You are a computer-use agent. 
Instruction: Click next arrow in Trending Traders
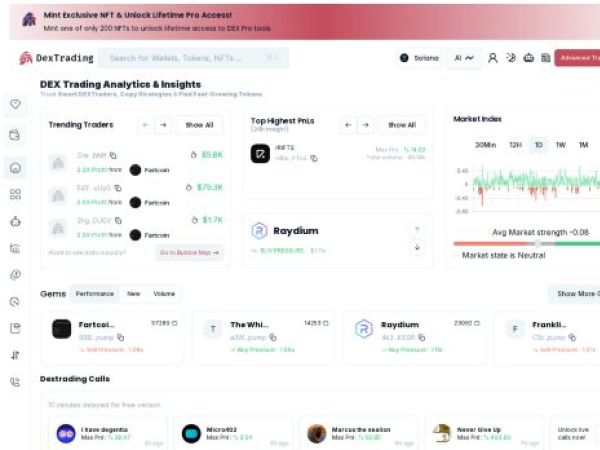point(163,125)
